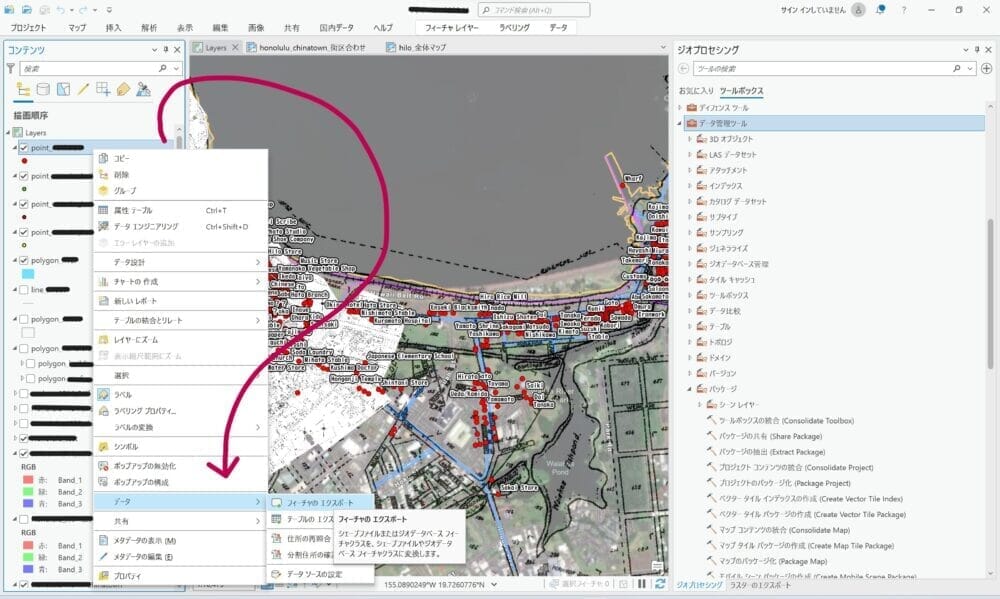Click the magnifier icon in geoprocessing tool search
The height and width of the screenshot is (599, 1000).
pos(957,68)
